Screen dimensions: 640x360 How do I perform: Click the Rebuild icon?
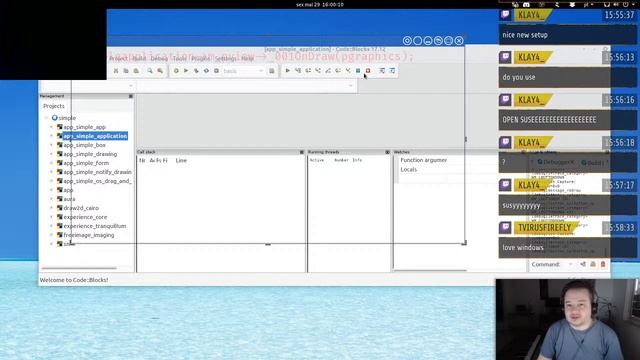[207, 71]
